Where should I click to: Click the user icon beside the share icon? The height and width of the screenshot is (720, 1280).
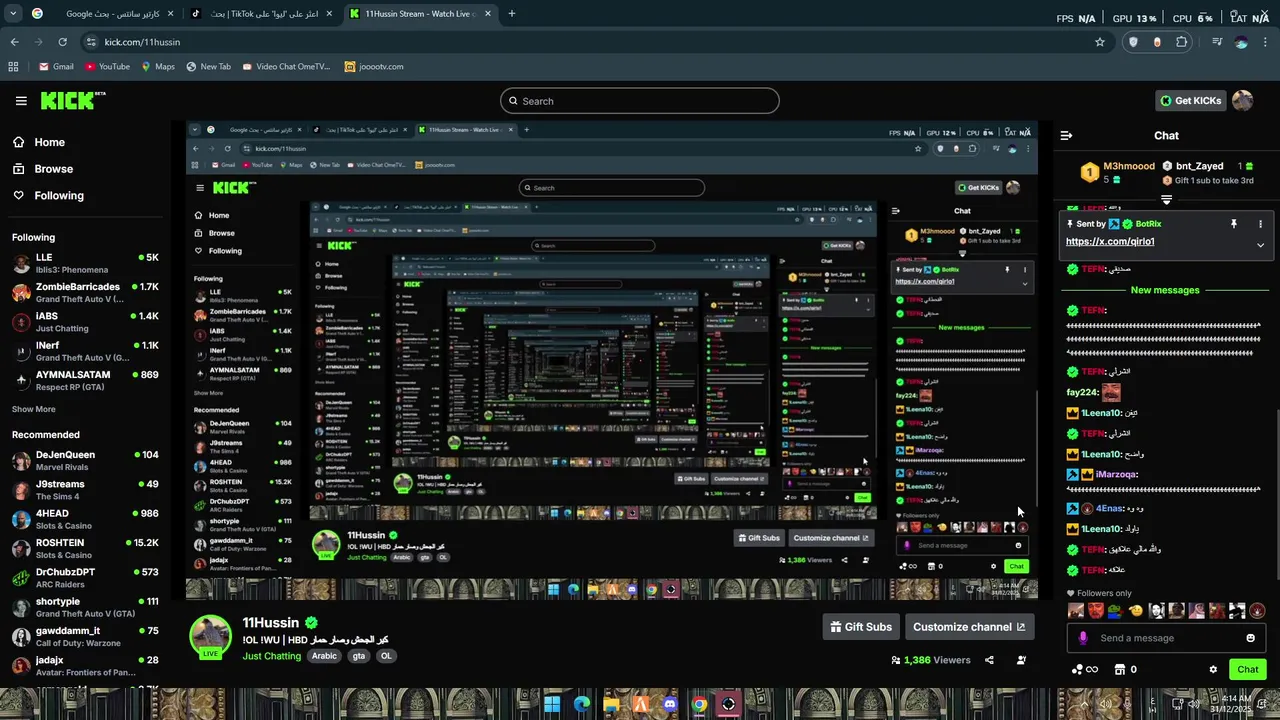(x=1021, y=660)
